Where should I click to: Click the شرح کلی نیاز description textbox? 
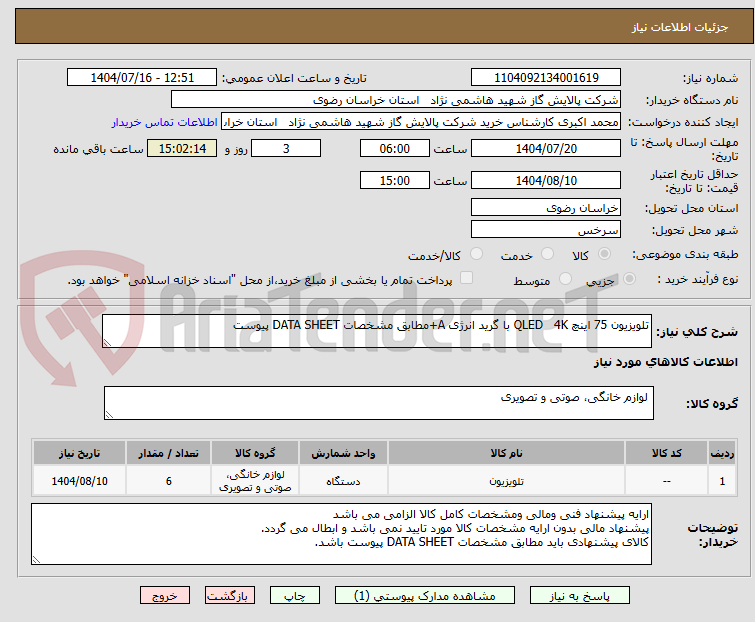tap(377, 331)
